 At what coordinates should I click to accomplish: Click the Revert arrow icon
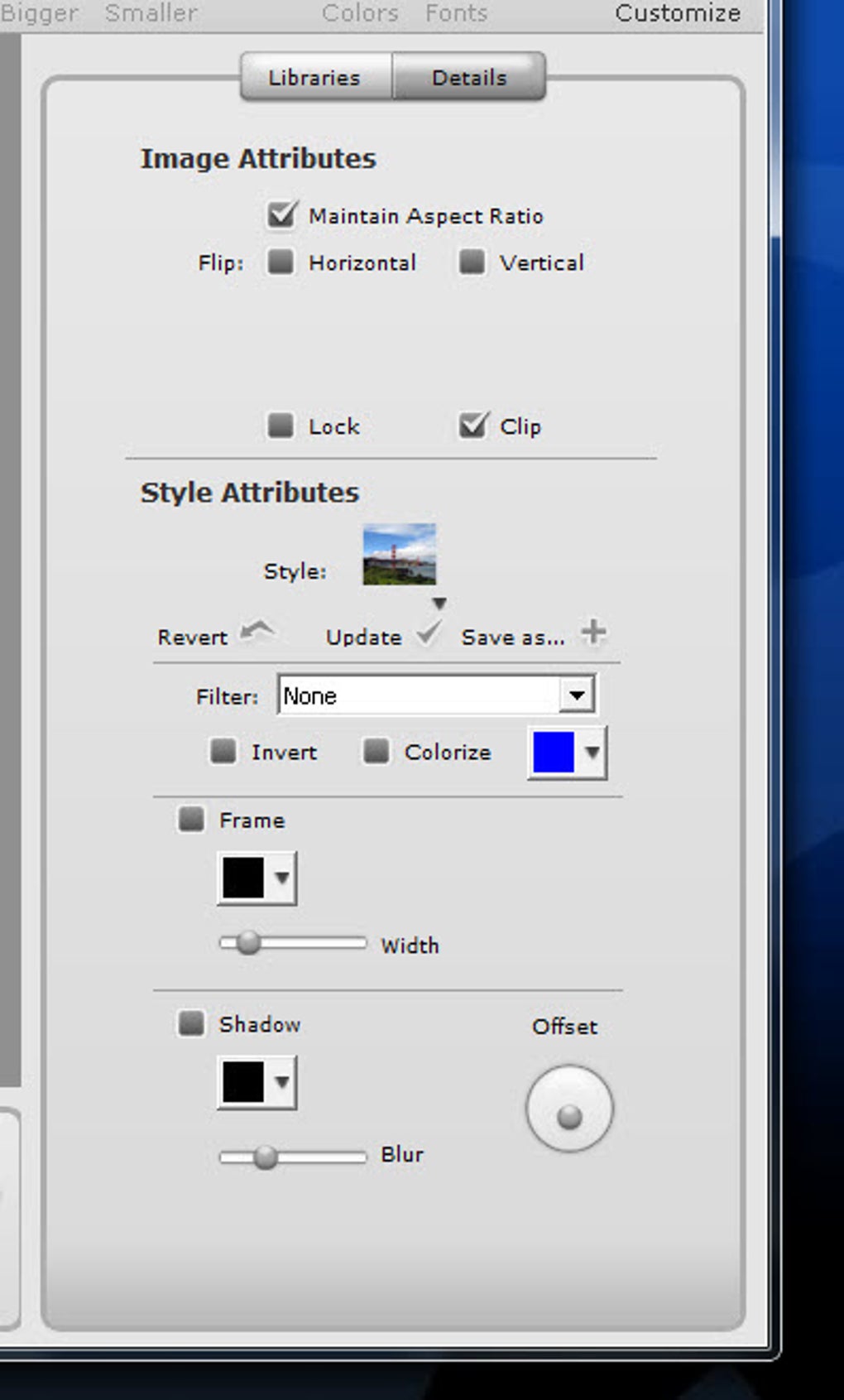click(x=257, y=633)
